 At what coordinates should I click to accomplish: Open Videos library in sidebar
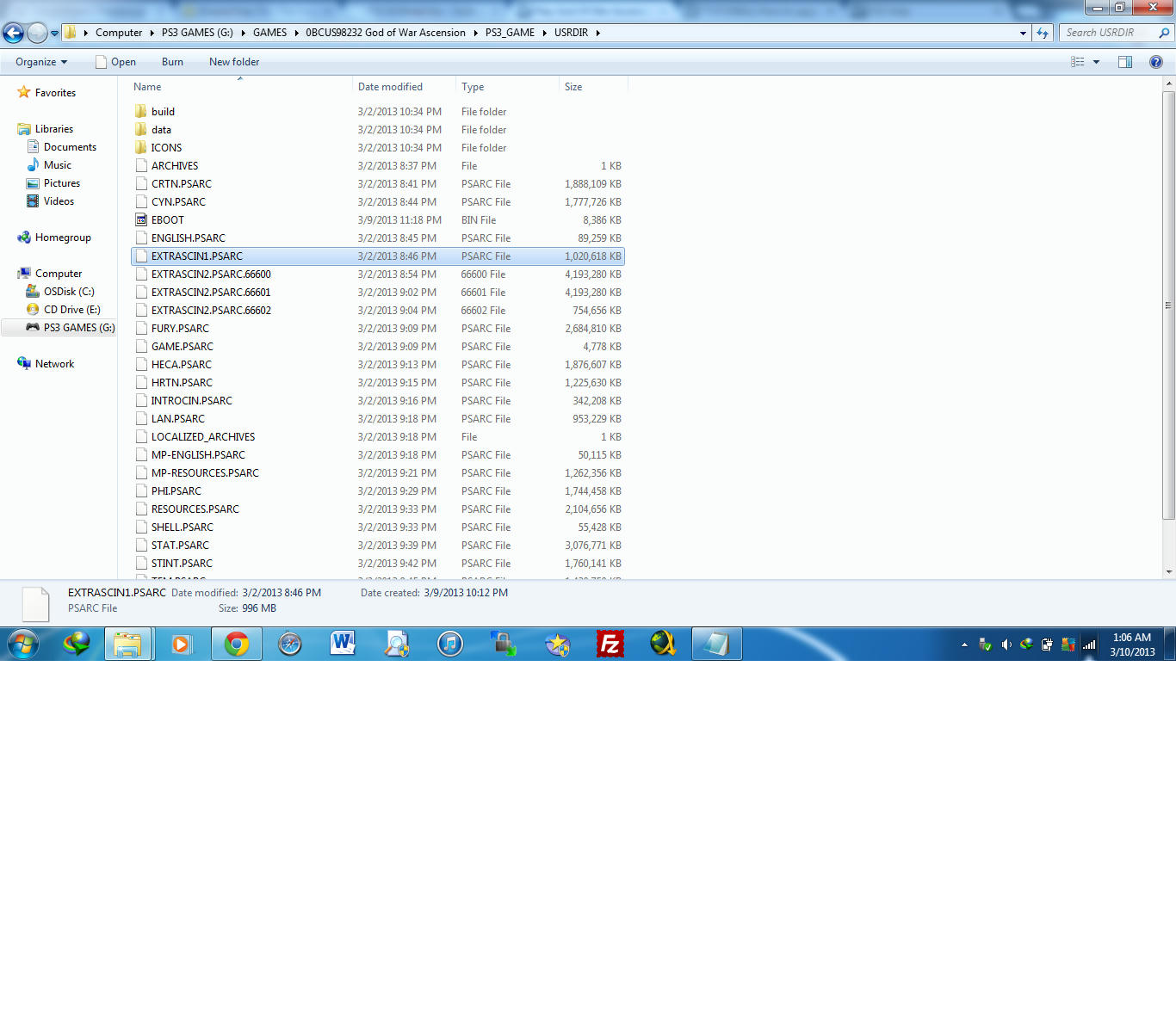click(59, 201)
